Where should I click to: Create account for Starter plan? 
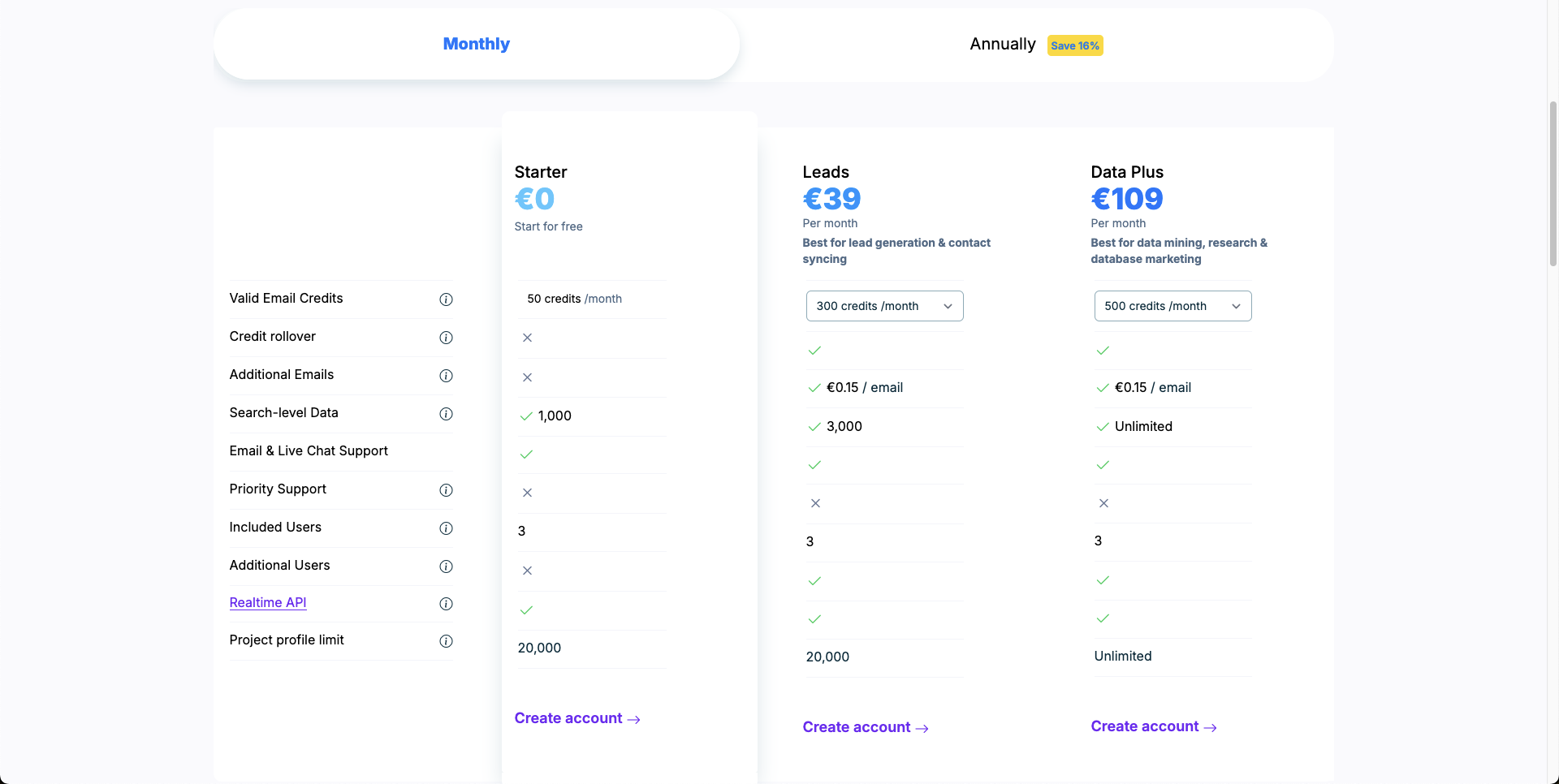point(577,718)
